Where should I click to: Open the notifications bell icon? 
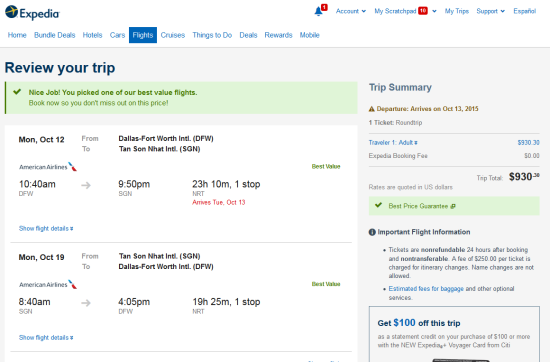tap(318, 11)
